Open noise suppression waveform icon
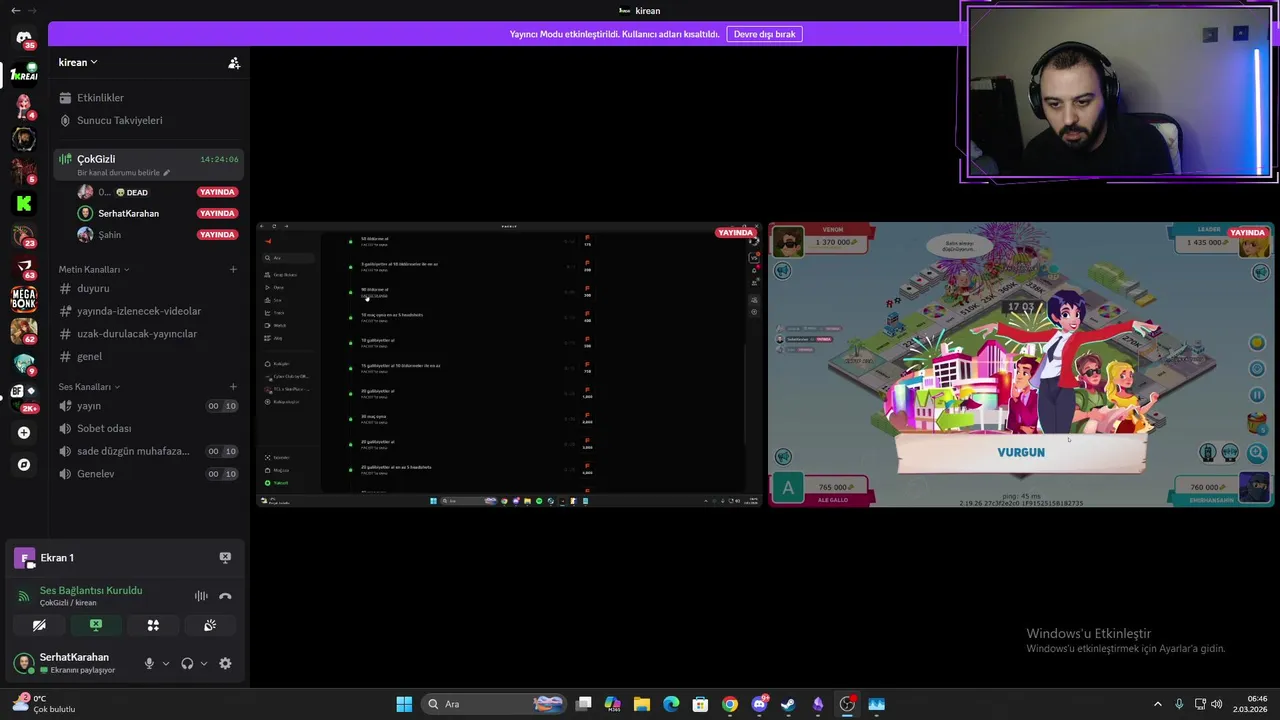This screenshot has width=1280, height=720. pyautogui.click(x=201, y=596)
